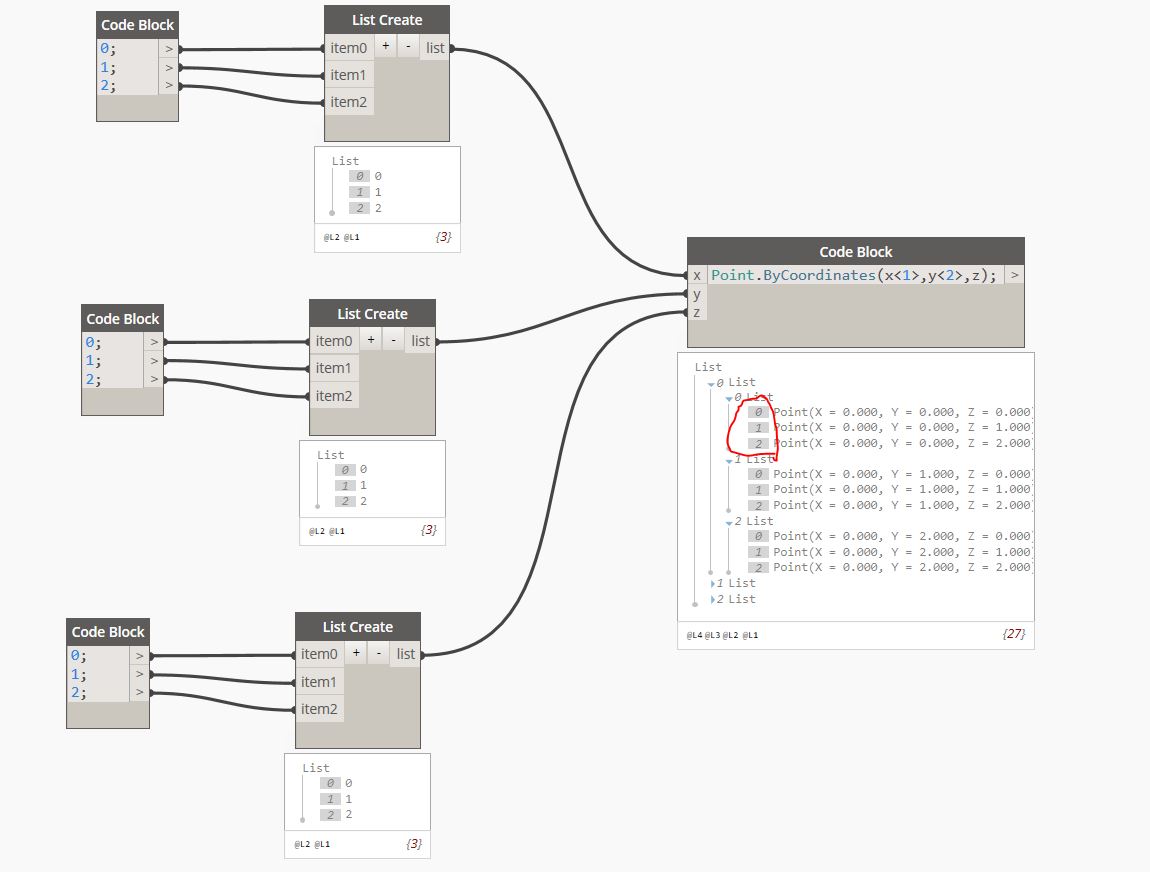Viewport: 1150px width, 872px height.
Task: Click the '1;' output arrow on the Code Block feeding the z list
Action: coord(139,674)
